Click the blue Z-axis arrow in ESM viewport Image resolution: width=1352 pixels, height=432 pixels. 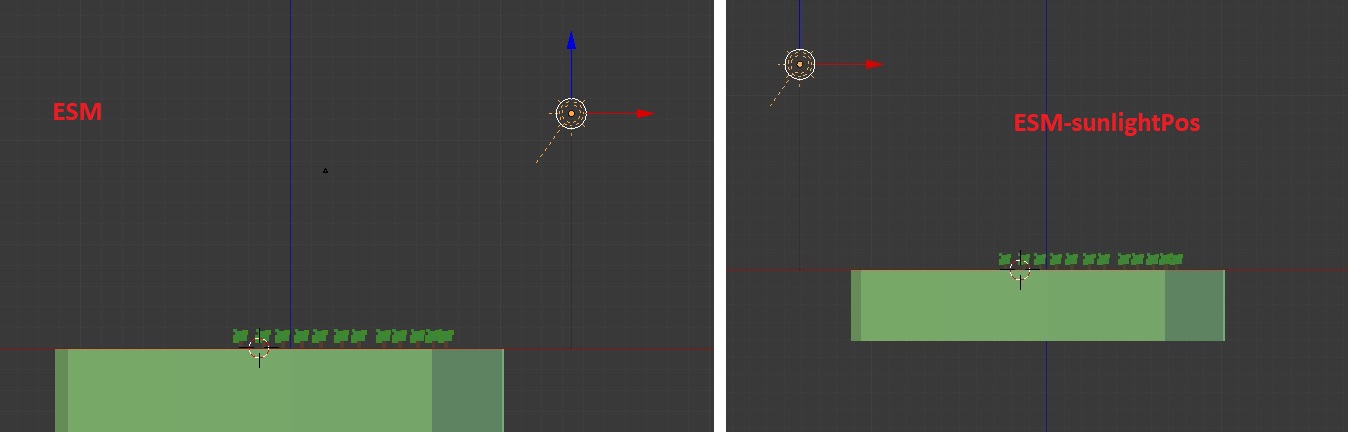point(571,41)
